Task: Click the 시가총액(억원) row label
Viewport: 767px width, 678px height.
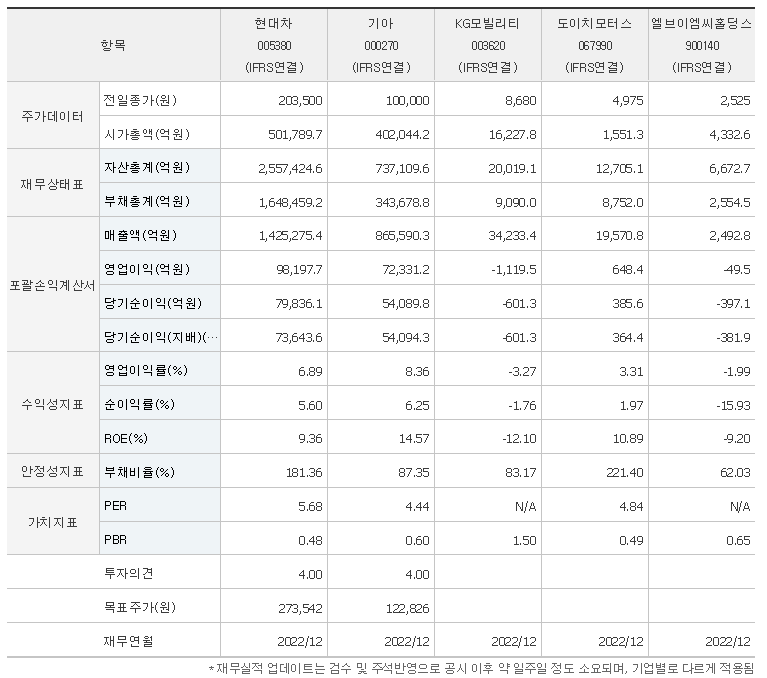Action: click(146, 134)
